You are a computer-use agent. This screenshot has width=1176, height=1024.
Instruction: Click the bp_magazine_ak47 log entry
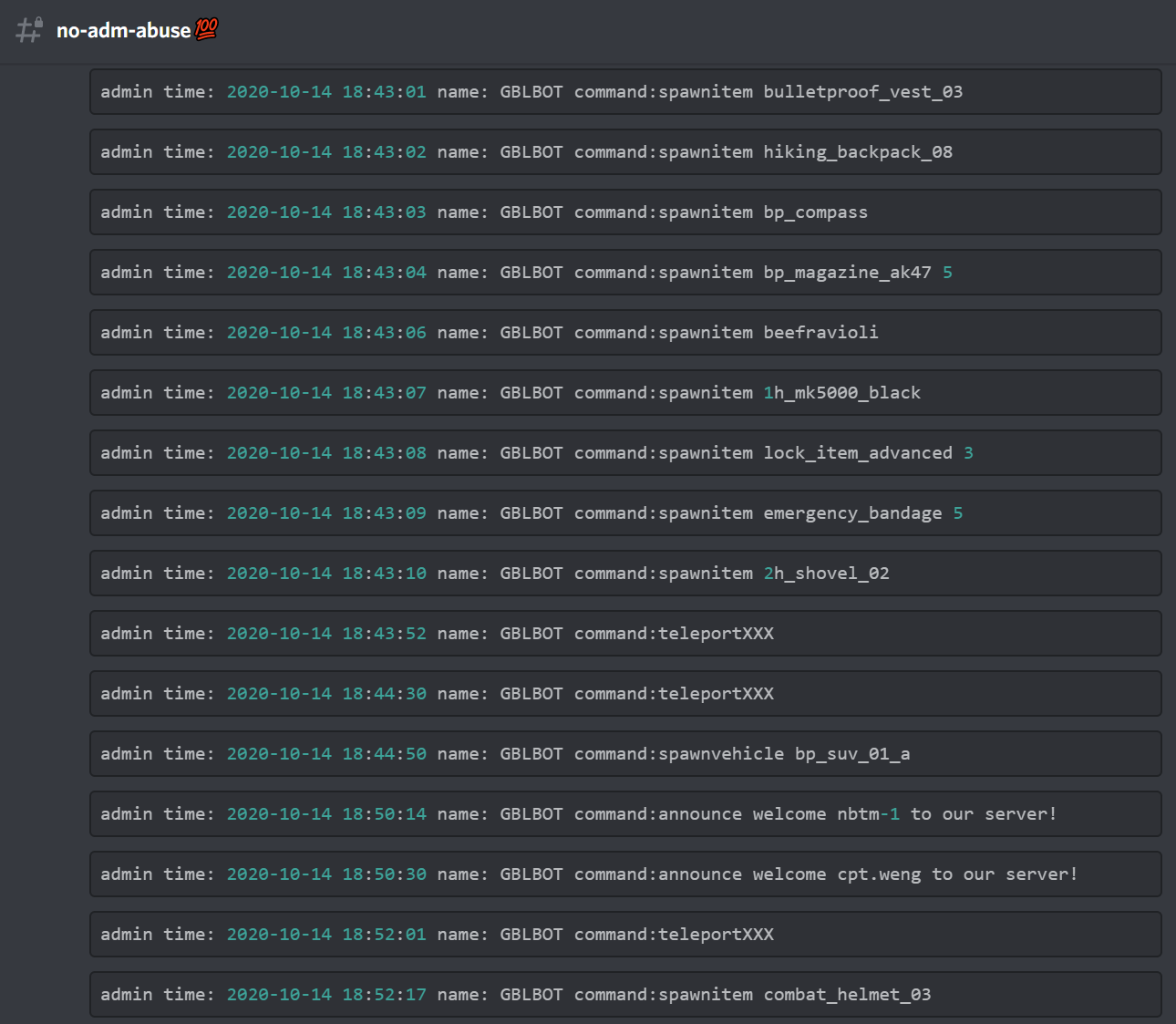(x=624, y=273)
